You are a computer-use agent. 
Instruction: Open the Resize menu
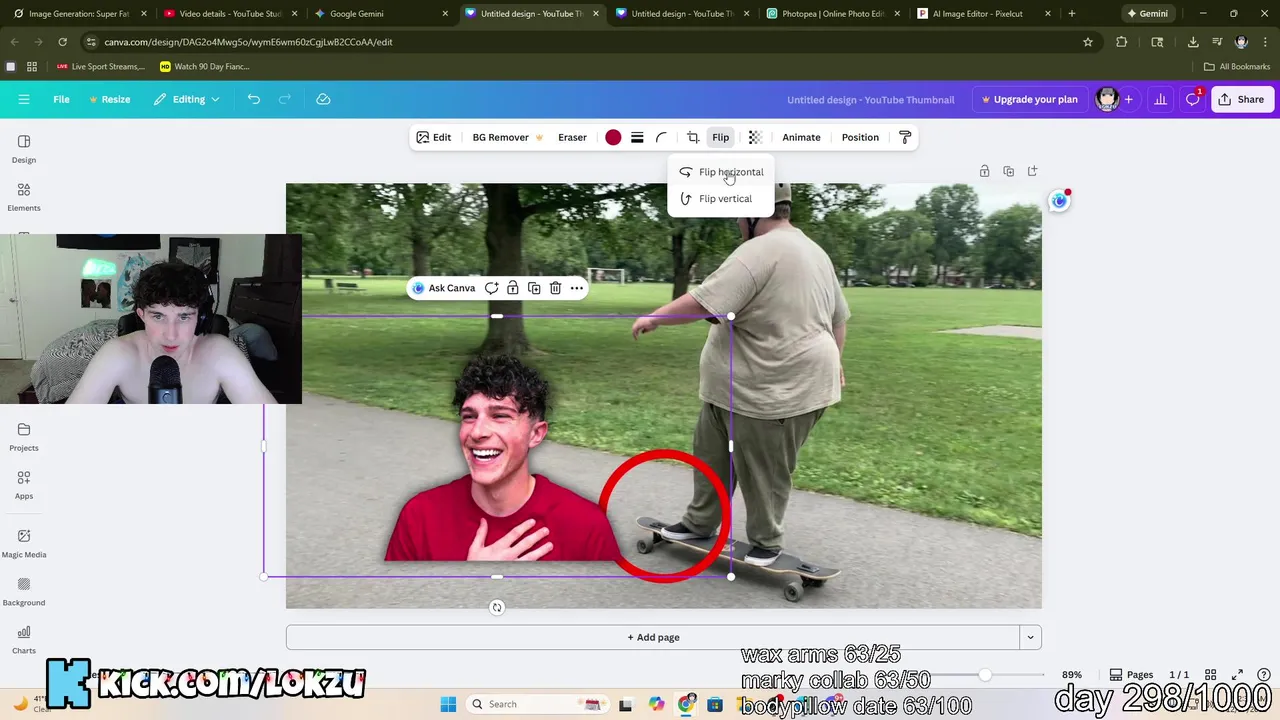point(109,99)
